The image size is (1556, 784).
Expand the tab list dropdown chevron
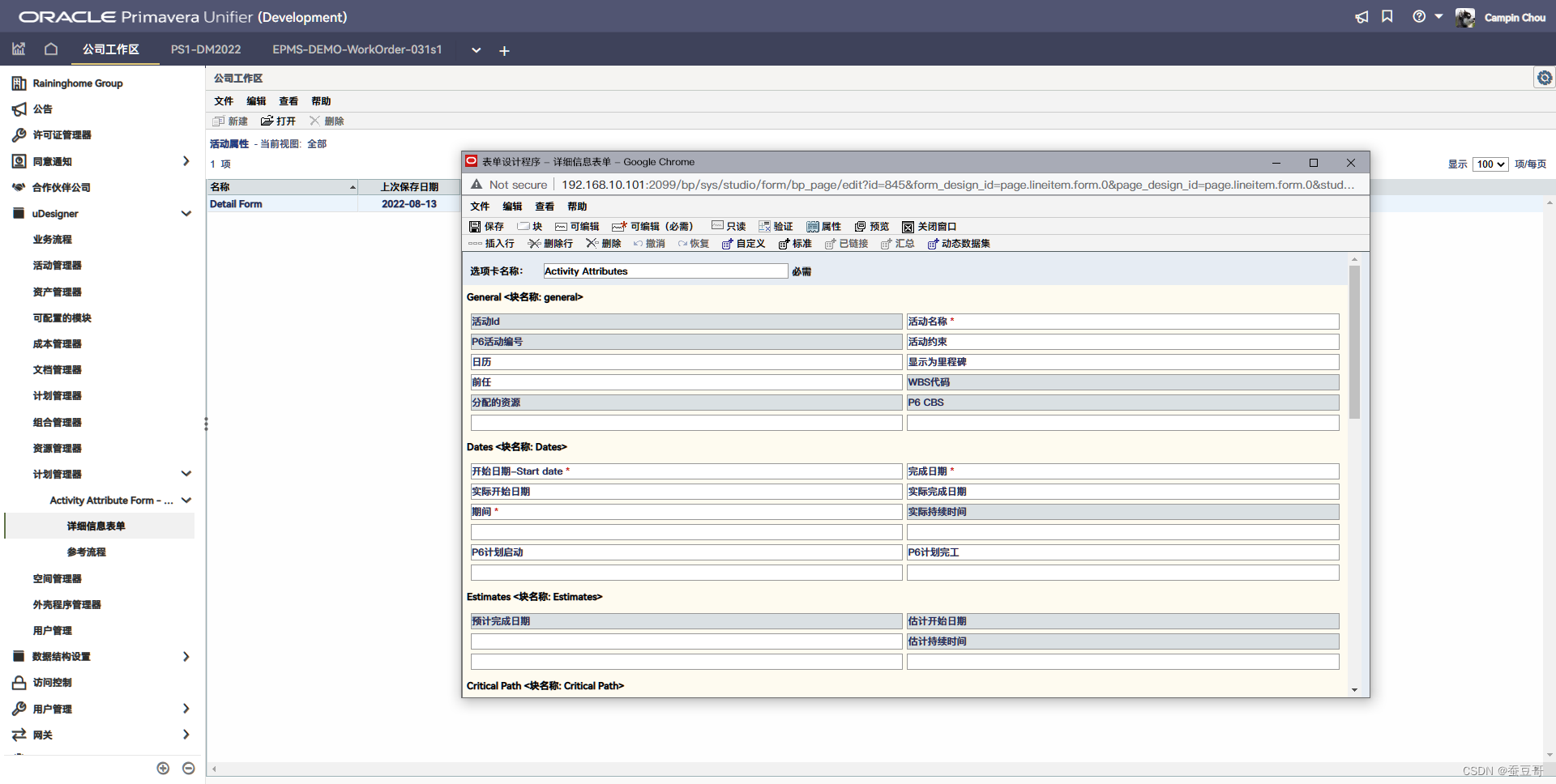coord(477,50)
